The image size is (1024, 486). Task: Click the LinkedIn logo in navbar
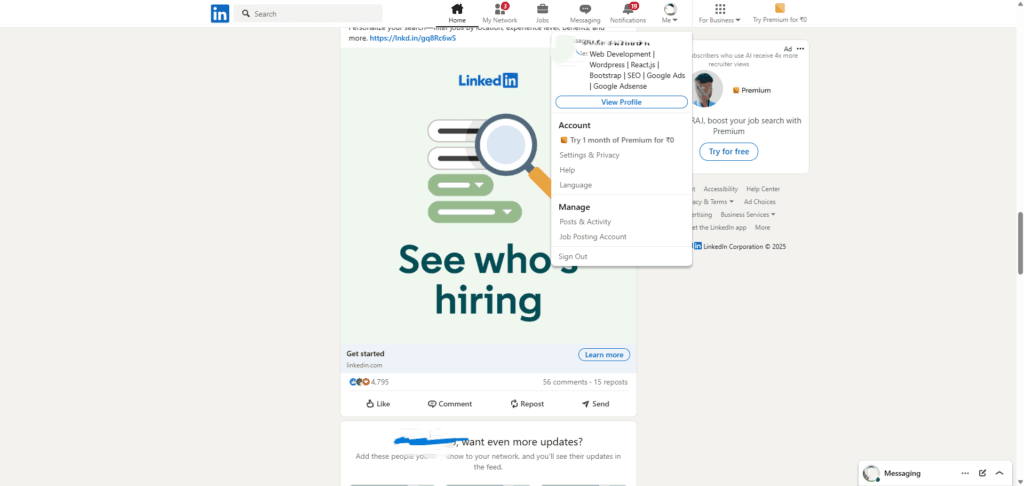(219, 13)
